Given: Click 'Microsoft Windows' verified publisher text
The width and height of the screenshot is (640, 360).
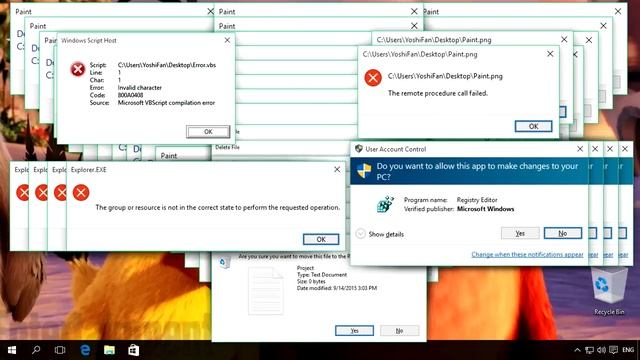Looking at the screenshot, I should point(485,209).
